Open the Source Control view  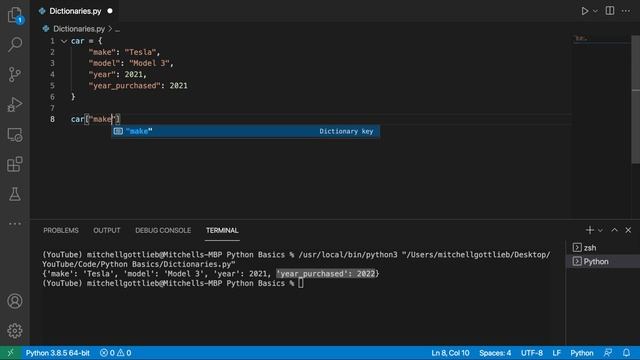tap(15, 74)
